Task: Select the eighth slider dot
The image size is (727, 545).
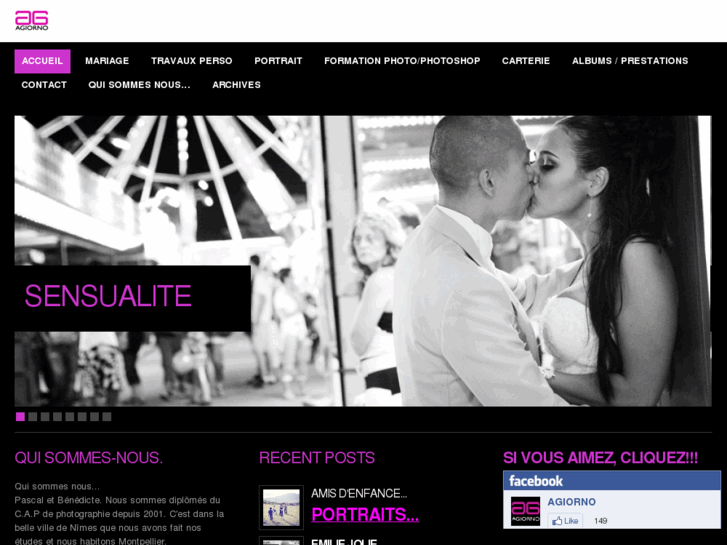Action: pos(107,417)
